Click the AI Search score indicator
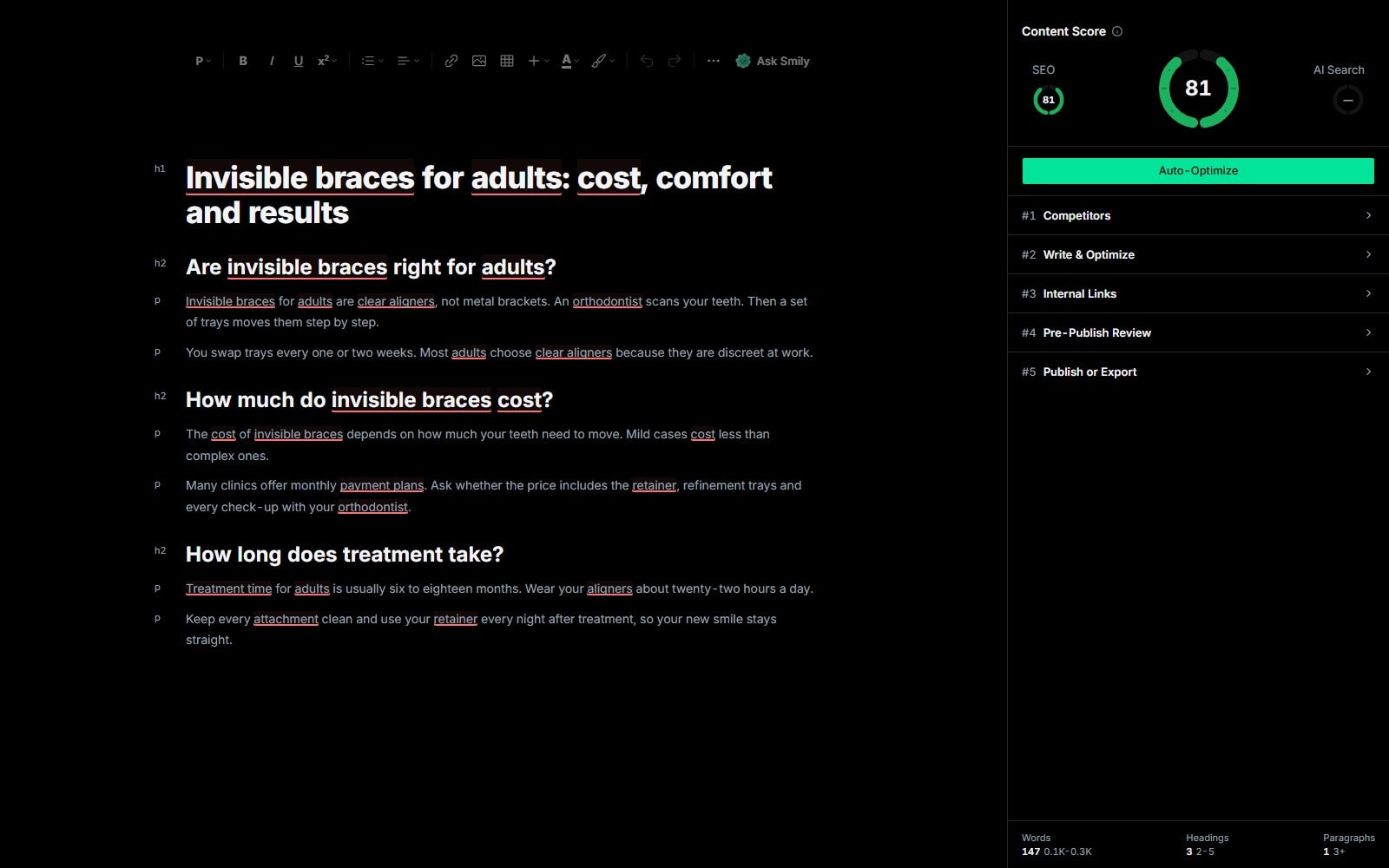 click(1347, 101)
